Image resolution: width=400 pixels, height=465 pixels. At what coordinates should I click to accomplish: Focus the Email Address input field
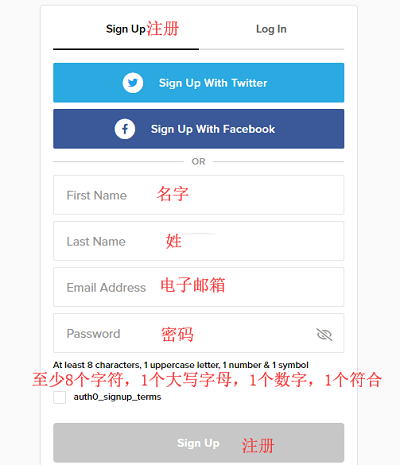pyautogui.click(x=199, y=287)
